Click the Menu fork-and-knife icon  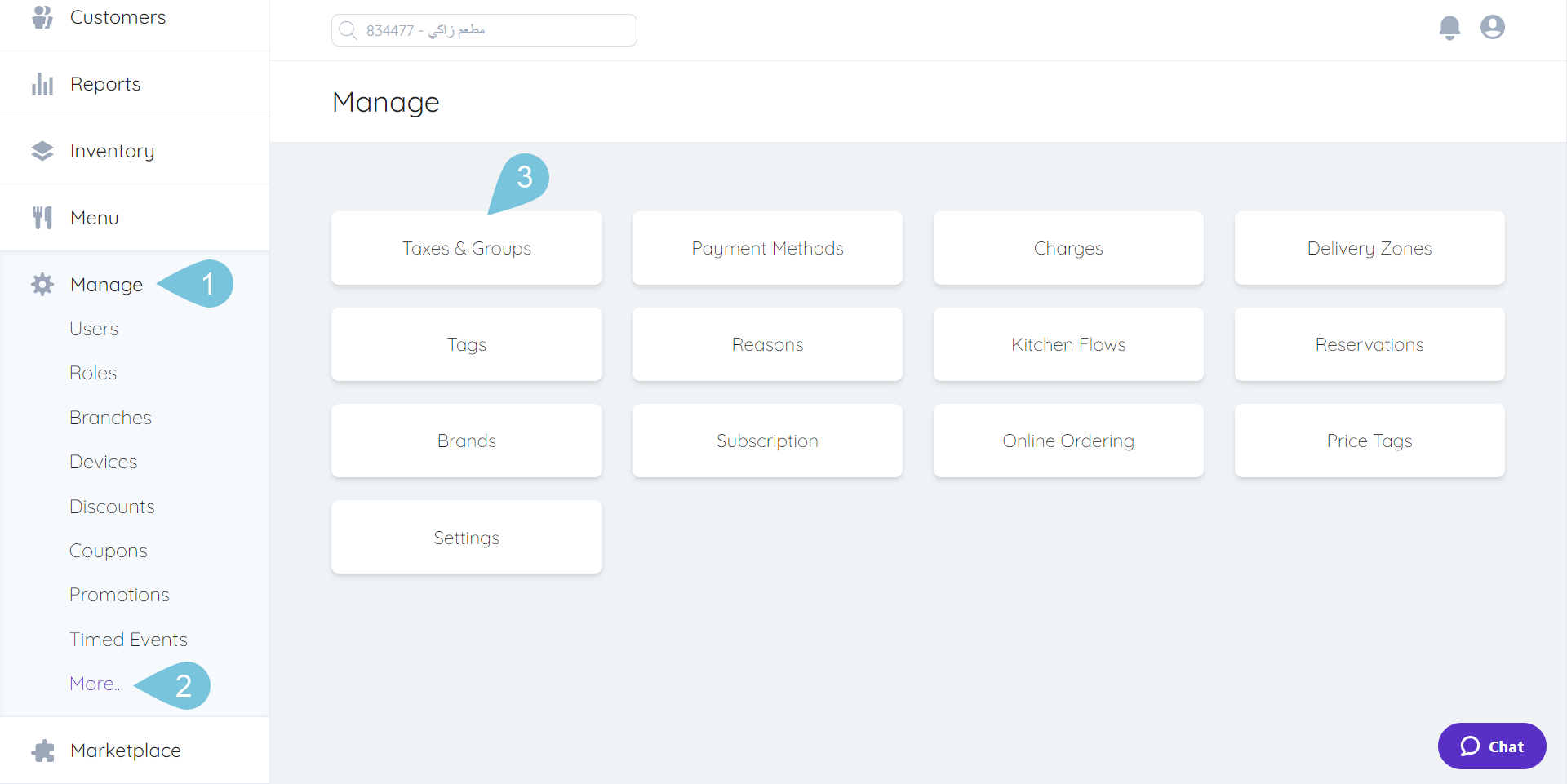pos(42,217)
